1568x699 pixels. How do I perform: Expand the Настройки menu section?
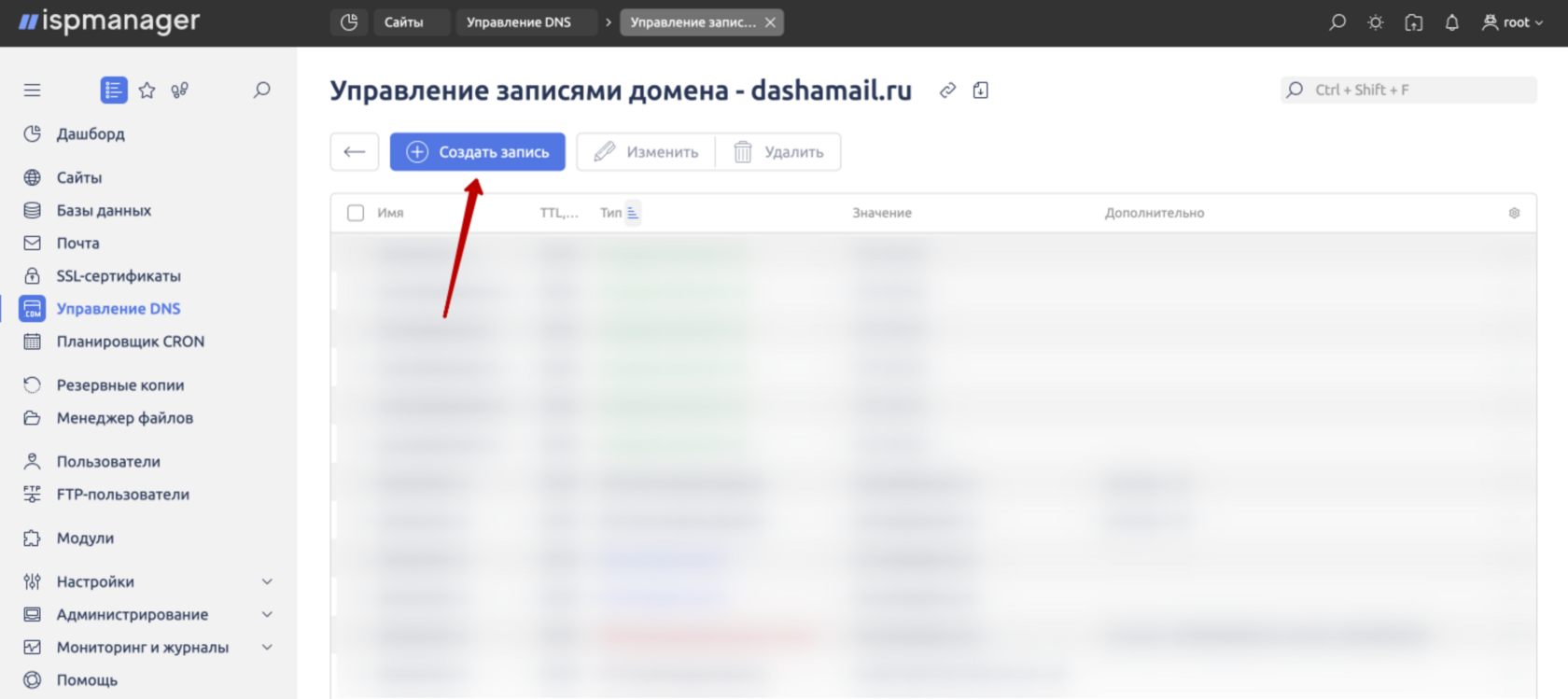coord(267,581)
